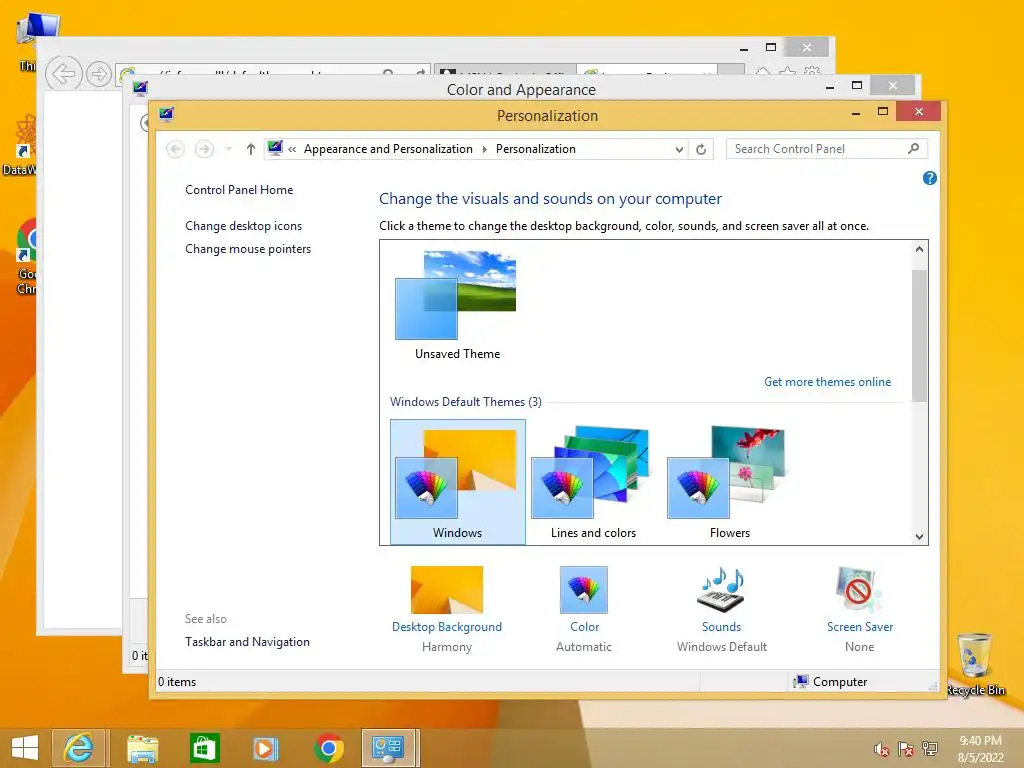Viewport: 1024px width, 768px height.
Task: Click the clock and date in taskbar
Action: point(980,749)
